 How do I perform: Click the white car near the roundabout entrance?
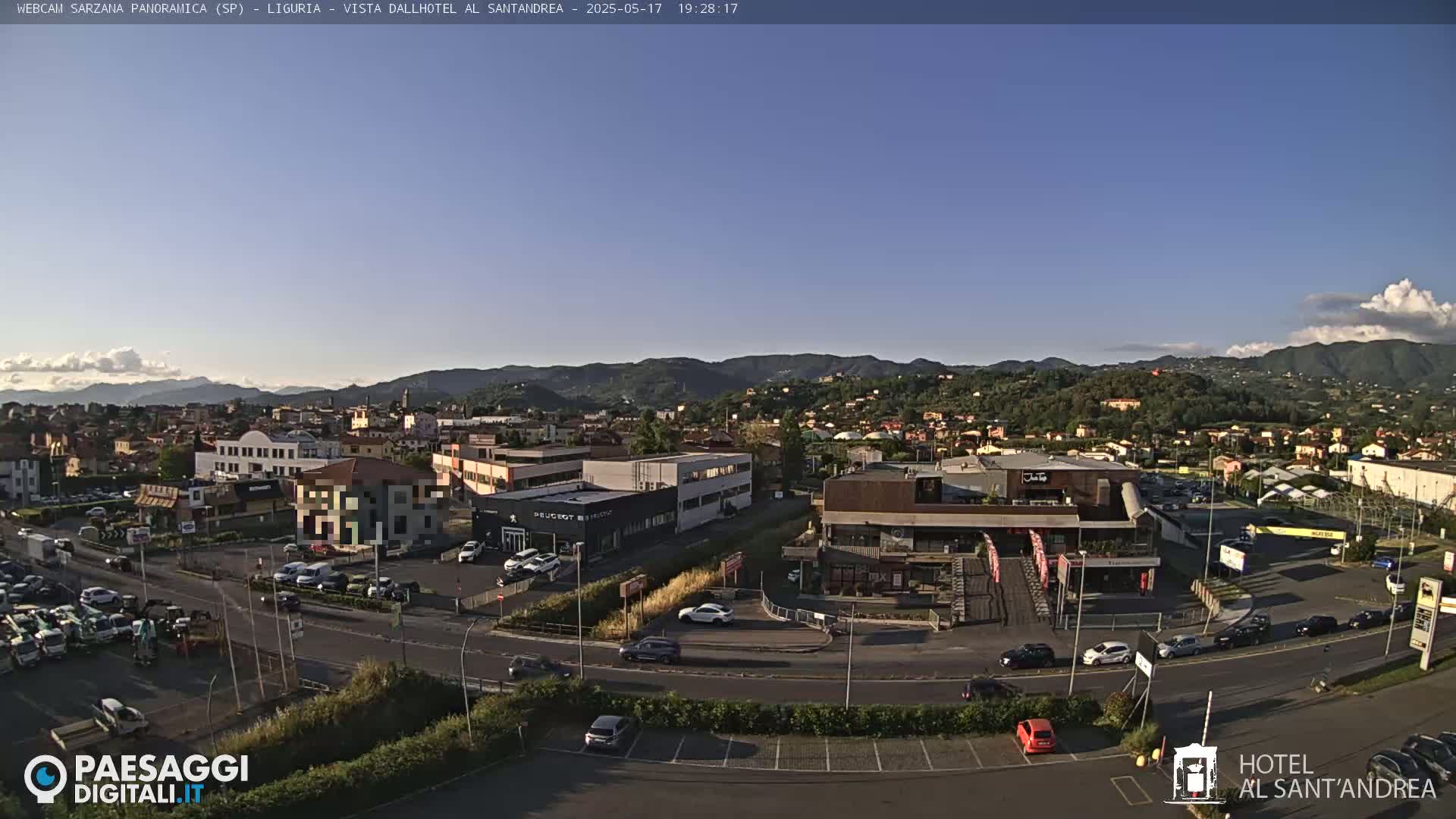tap(706, 613)
